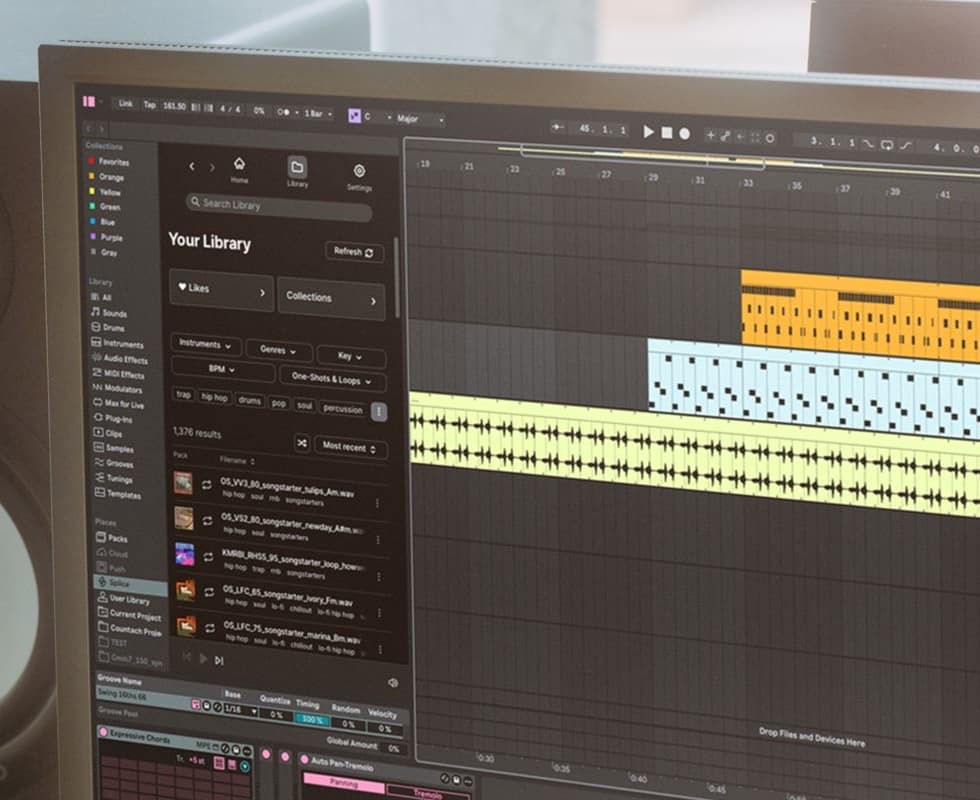Image resolution: width=980 pixels, height=800 pixels.
Task: Open the Likes section
Action: (x=222, y=289)
